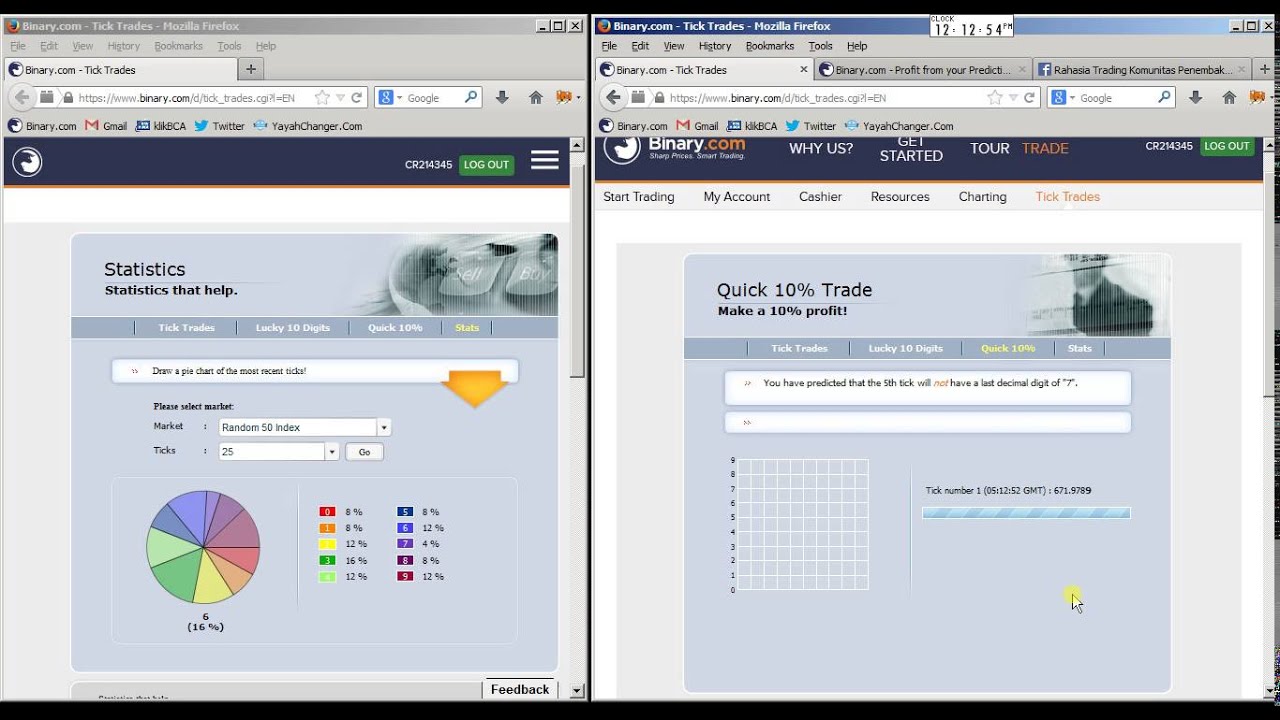This screenshot has height=720, width=1280.
Task: Click the pie chart in Statistics panel
Action: (x=204, y=547)
